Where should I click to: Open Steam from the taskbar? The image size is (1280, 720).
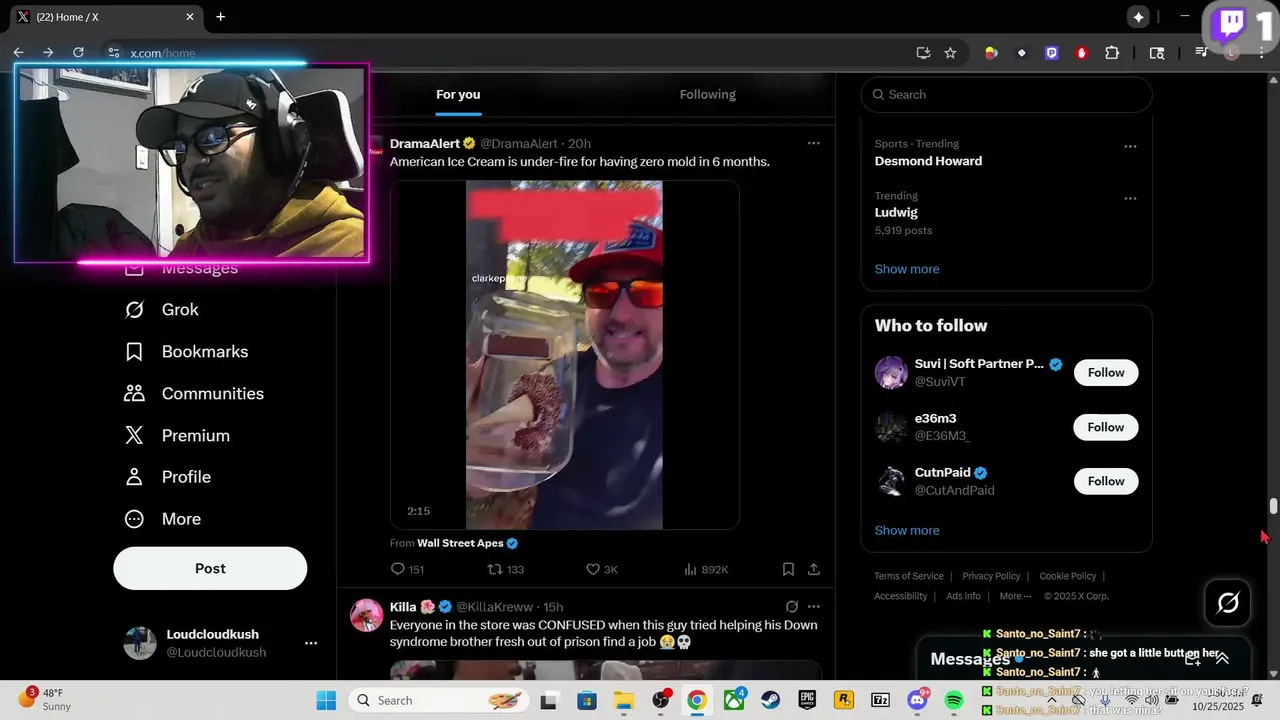(x=770, y=700)
